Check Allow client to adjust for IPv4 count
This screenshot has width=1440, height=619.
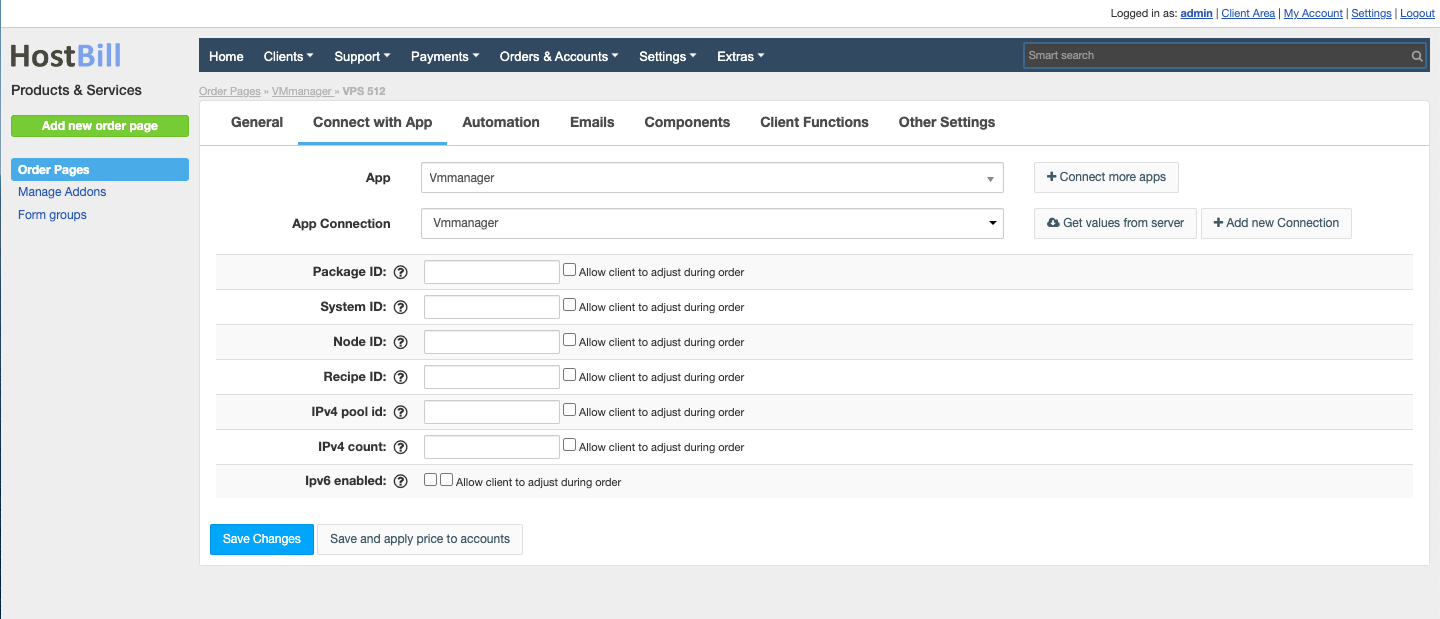tap(569, 443)
